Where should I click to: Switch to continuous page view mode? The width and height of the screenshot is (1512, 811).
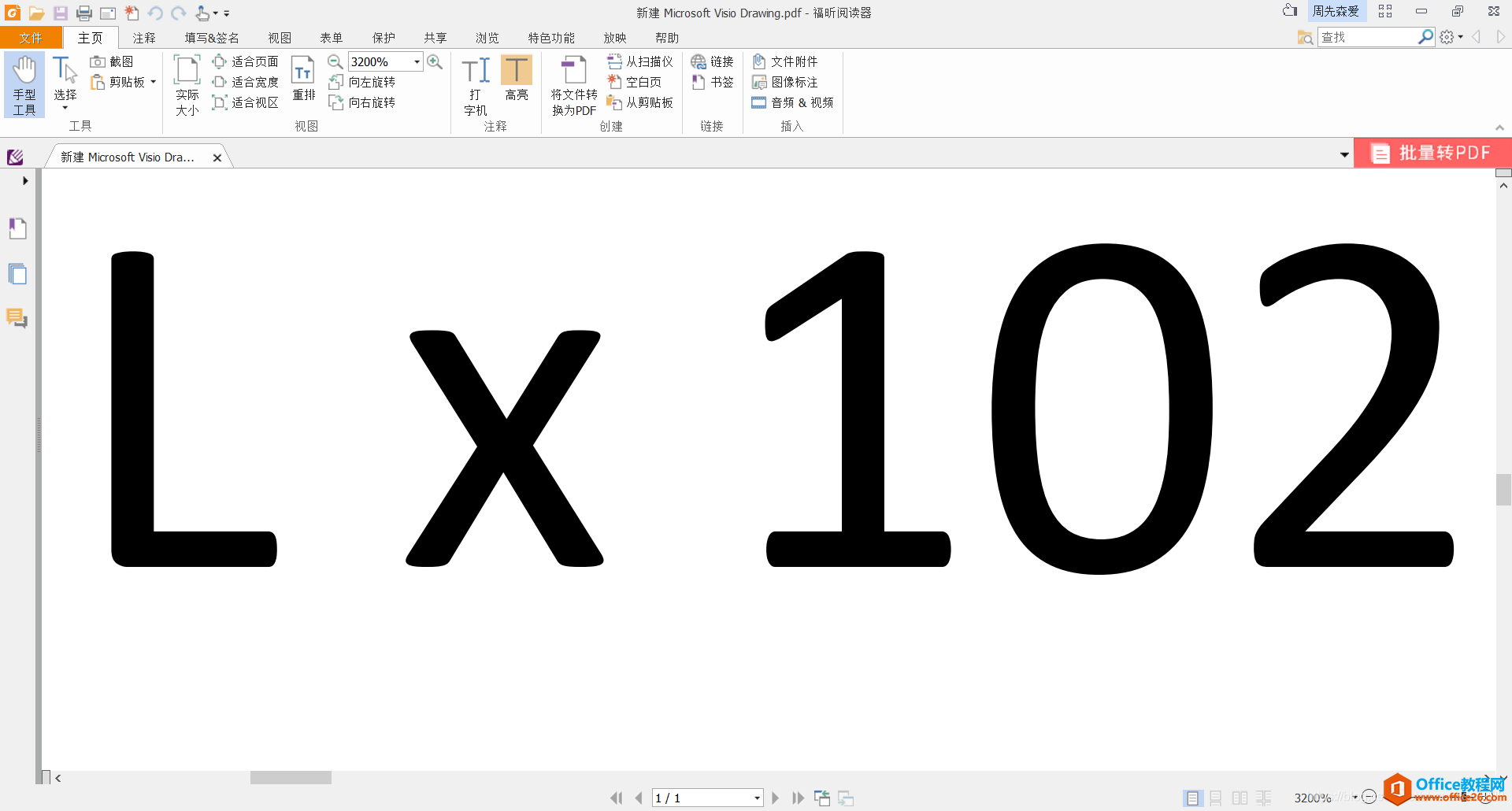tap(1216, 798)
